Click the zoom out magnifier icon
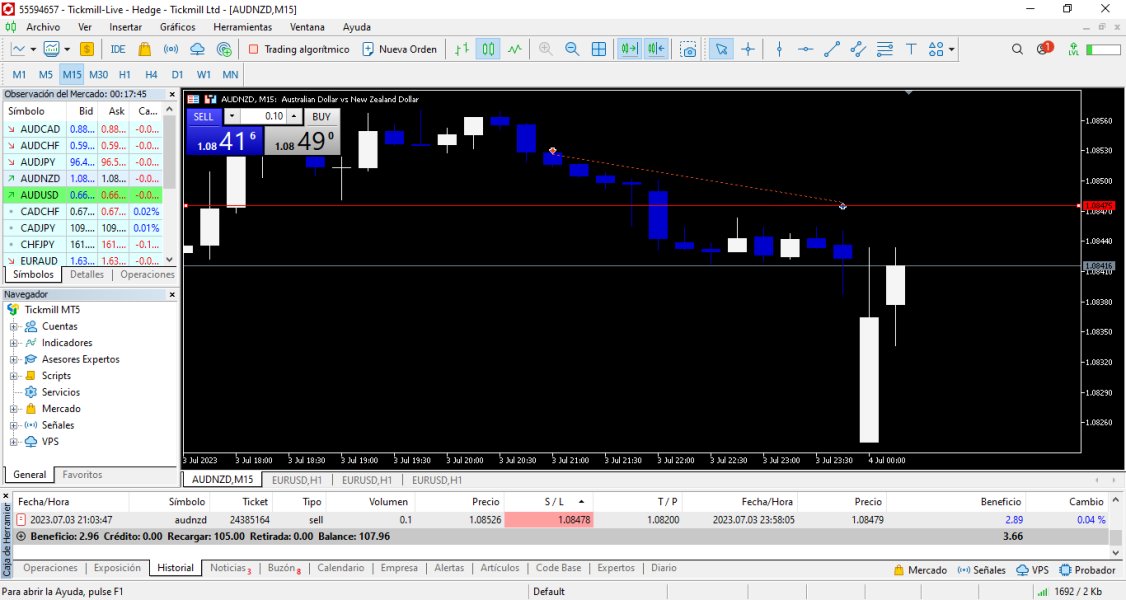 [x=572, y=49]
